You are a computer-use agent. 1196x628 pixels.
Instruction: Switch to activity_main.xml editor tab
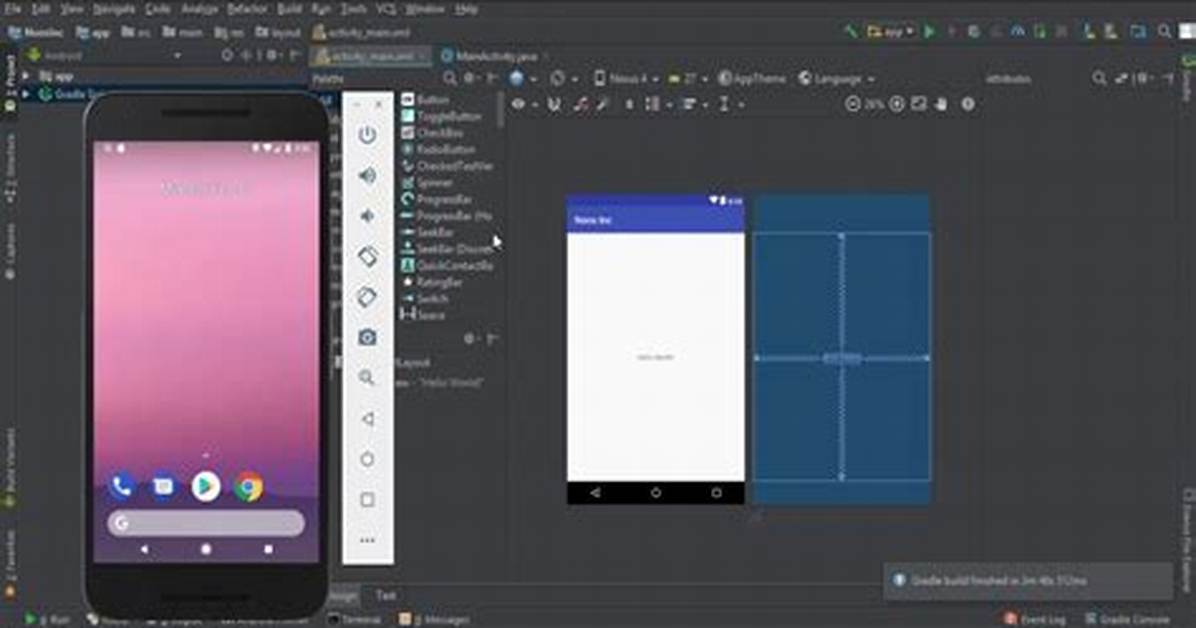tap(370, 56)
